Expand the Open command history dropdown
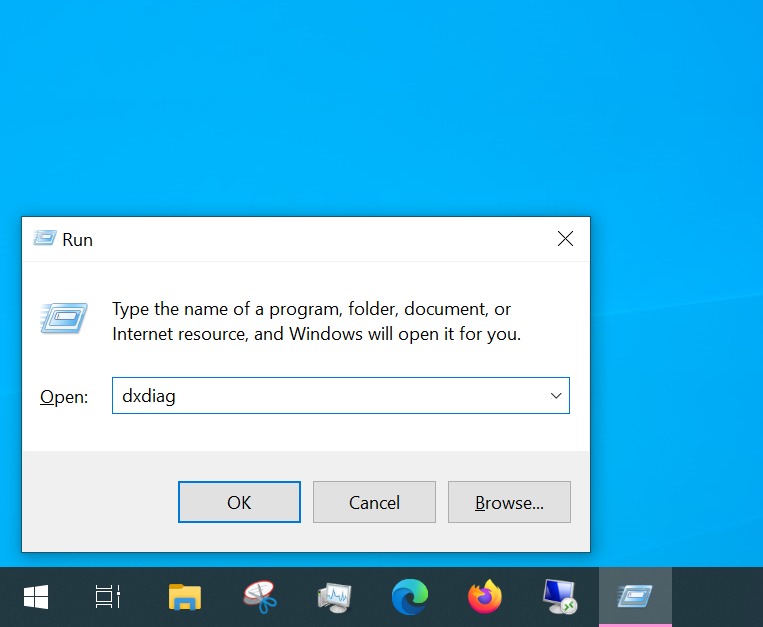The image size is (763, 627). coord(556,396)
